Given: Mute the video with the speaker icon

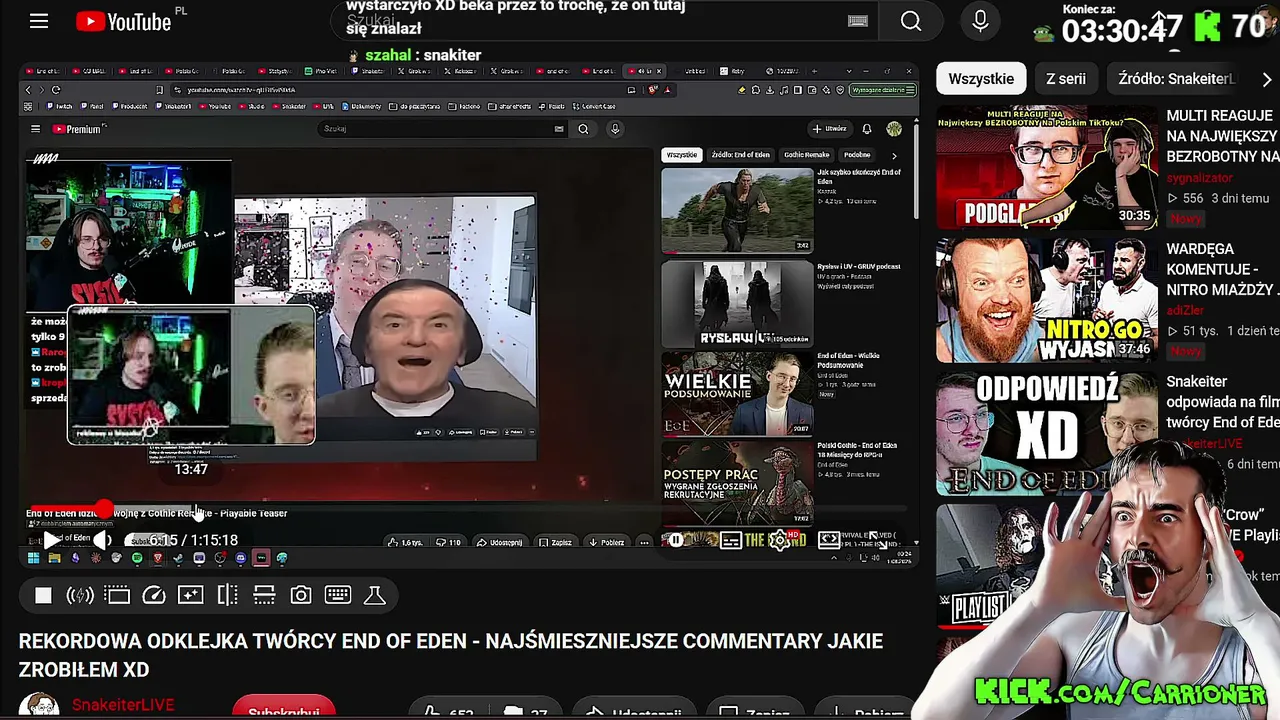Looking at the screenshot, I should pos(103,541).
